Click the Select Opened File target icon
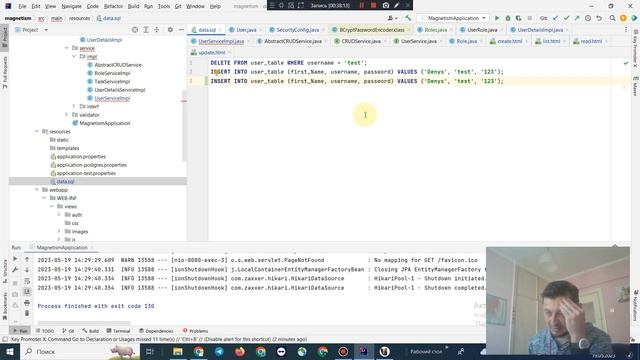This screenshot has height=360, width=640. tap(135, 30)
